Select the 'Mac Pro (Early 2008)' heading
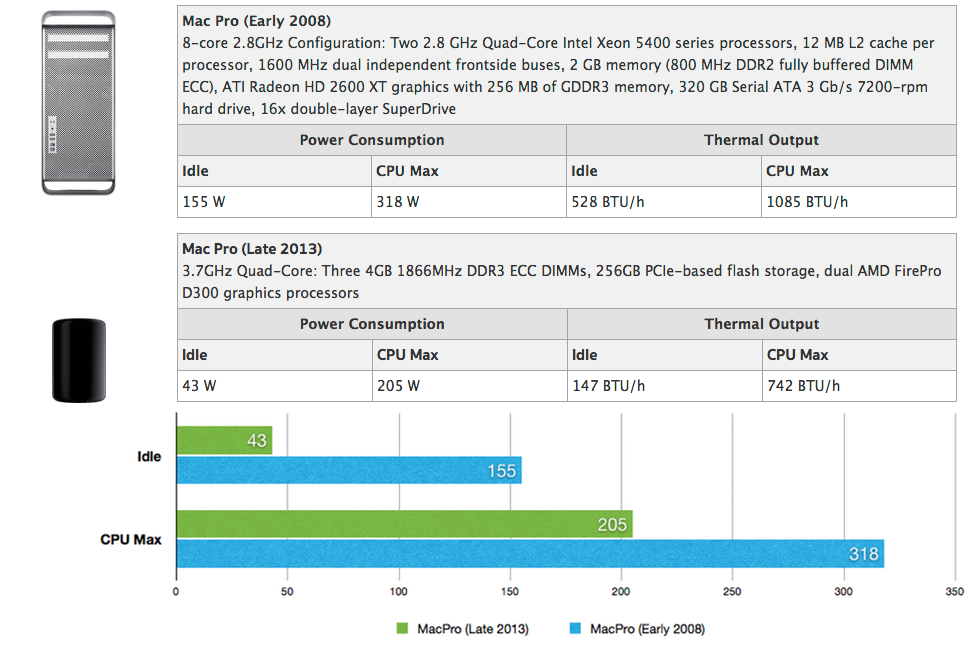This screenshot has height=650, width=970. 257,21
